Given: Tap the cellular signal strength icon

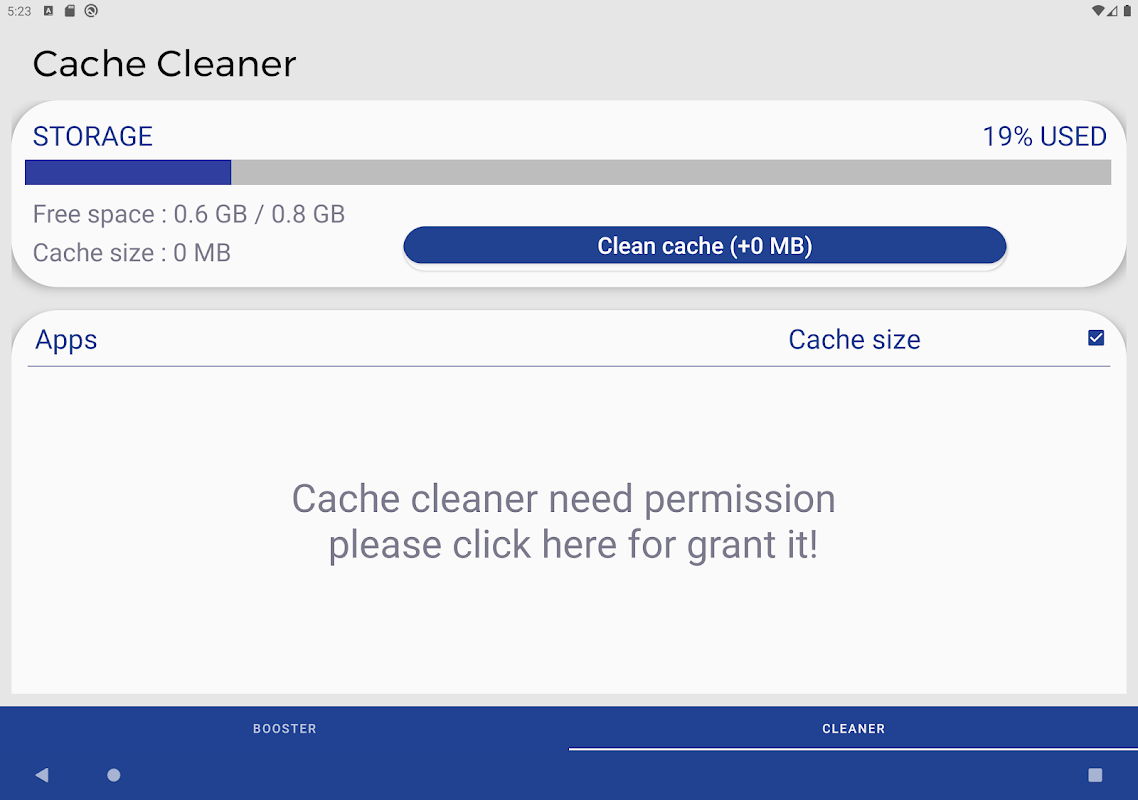Looking at the screenshot, I should pos(1112,11).
